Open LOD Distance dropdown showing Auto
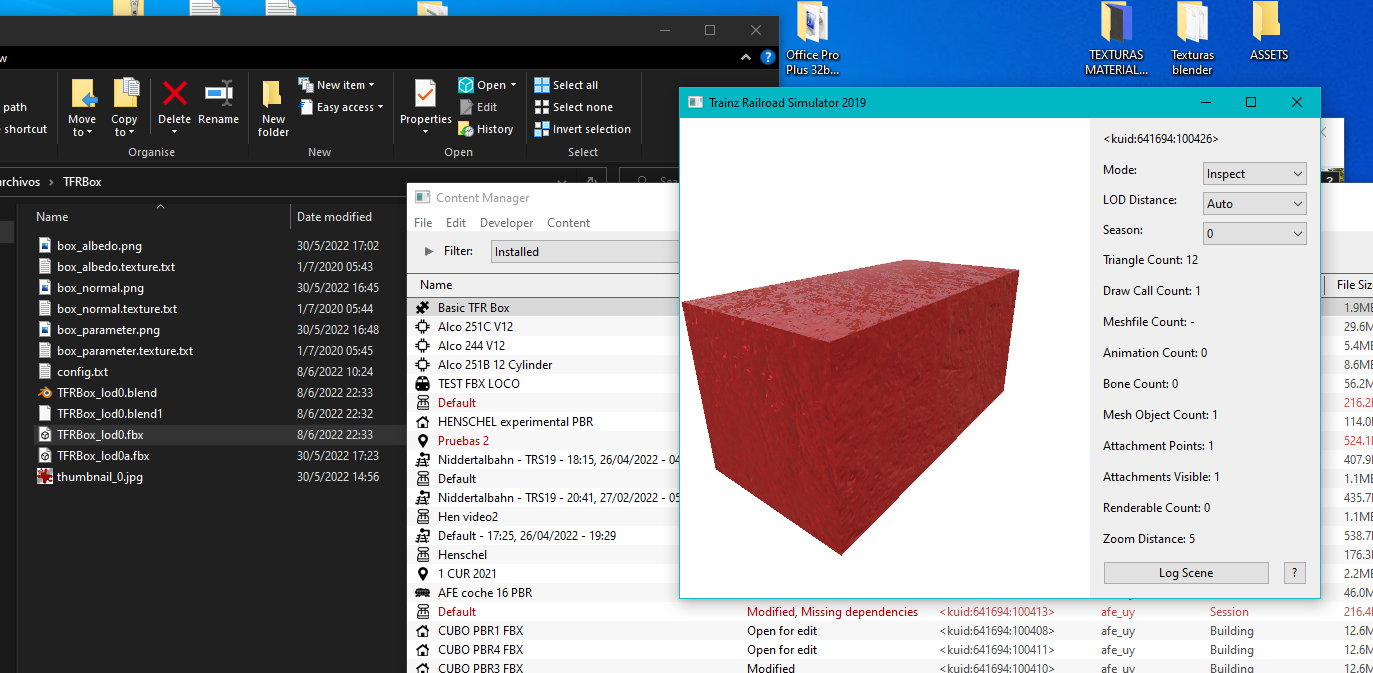Image resolution: width=1373 pixels, height=673 pixels. coord(1255,203)
